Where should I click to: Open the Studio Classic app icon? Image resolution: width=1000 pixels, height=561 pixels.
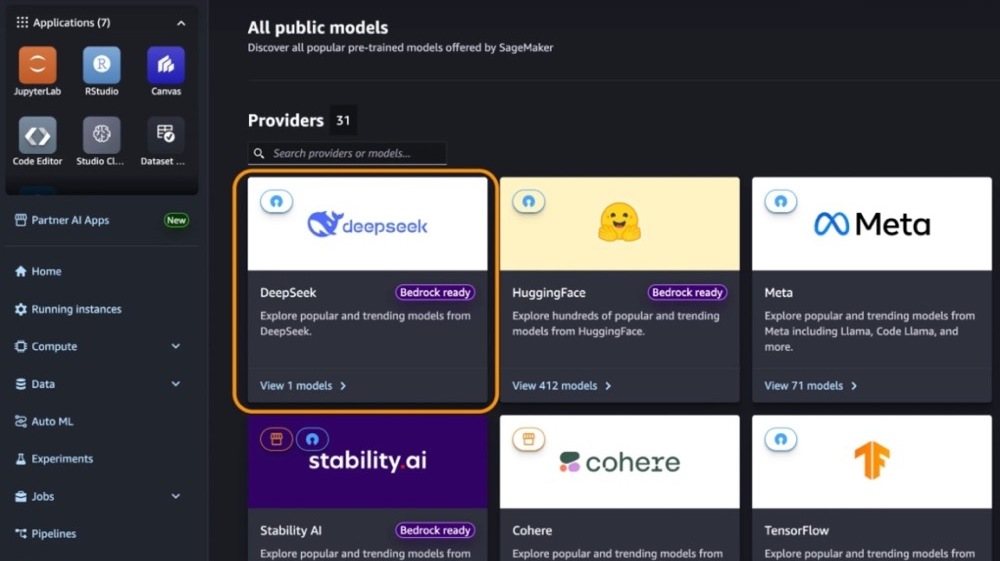101,136
